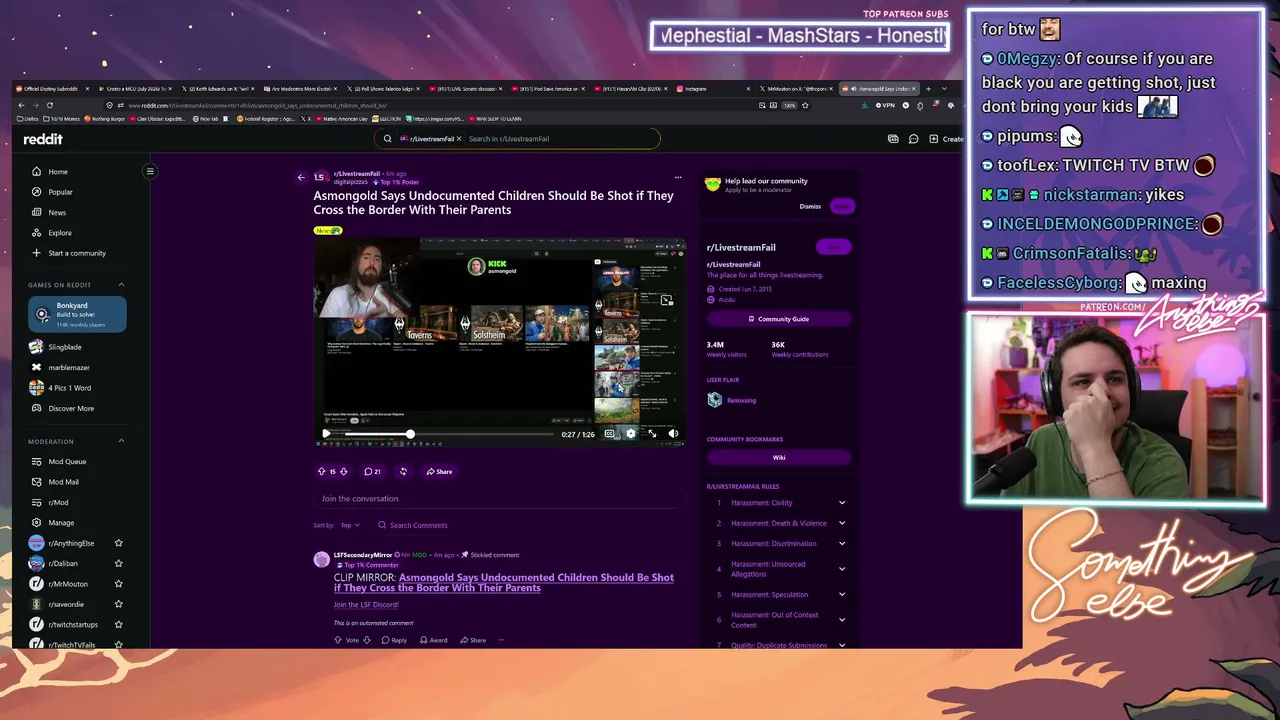Click the repost/crosspost icon under the post
The image size is (1280, 720).
pyautogui.click(x=403, y=471)
